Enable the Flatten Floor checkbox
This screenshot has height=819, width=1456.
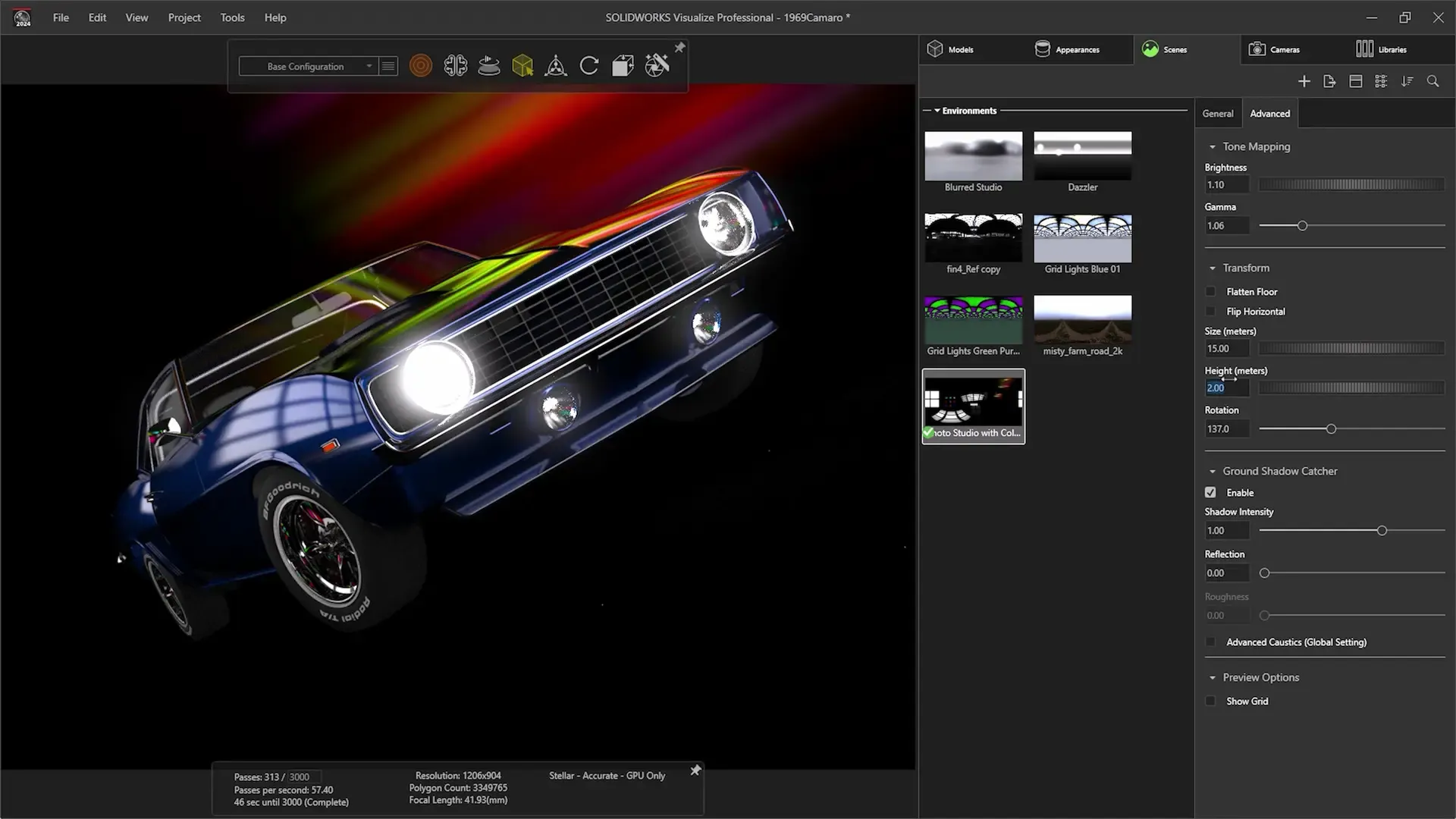coord(1210,292)
